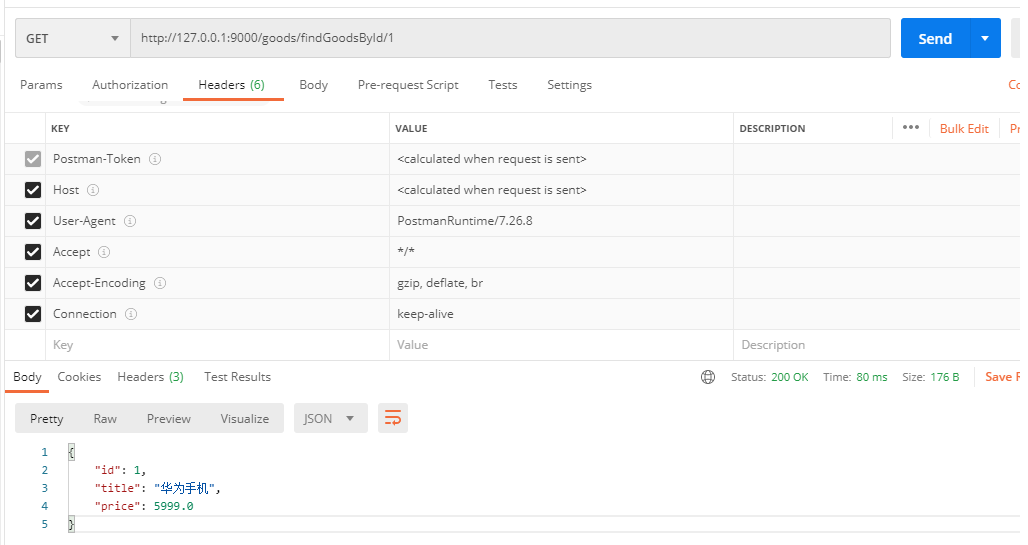The width and height of the screenshot is (1028, 545).
Task: Select the request Headers (6) tab
Action: coord(231,85)
